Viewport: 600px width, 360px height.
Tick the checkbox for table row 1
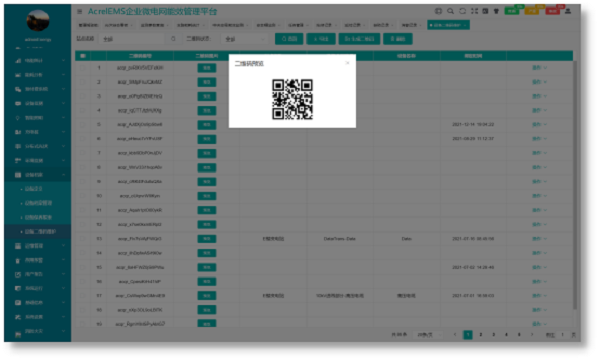(x=83, y=68)
